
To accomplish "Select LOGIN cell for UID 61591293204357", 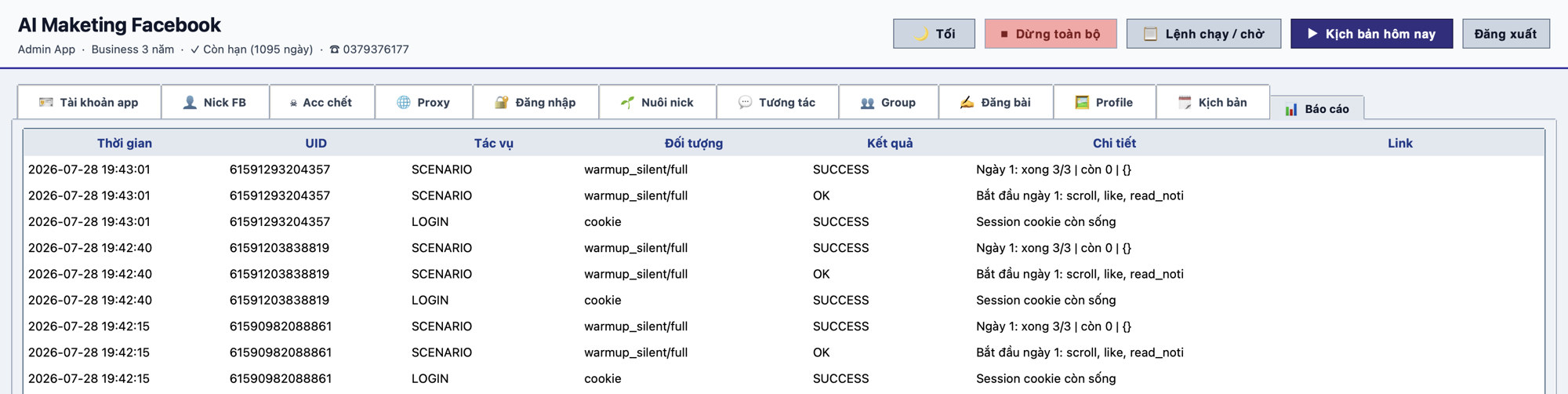I will pos(430,221).
